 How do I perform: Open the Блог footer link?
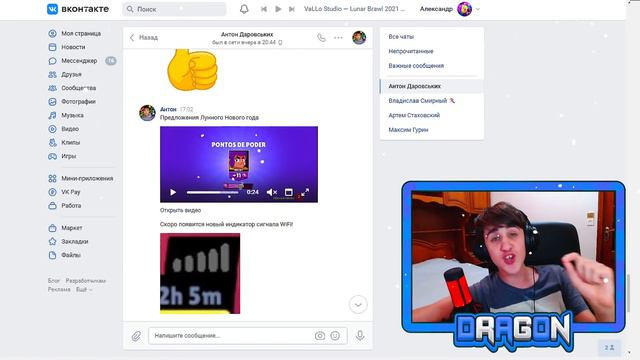53,281
